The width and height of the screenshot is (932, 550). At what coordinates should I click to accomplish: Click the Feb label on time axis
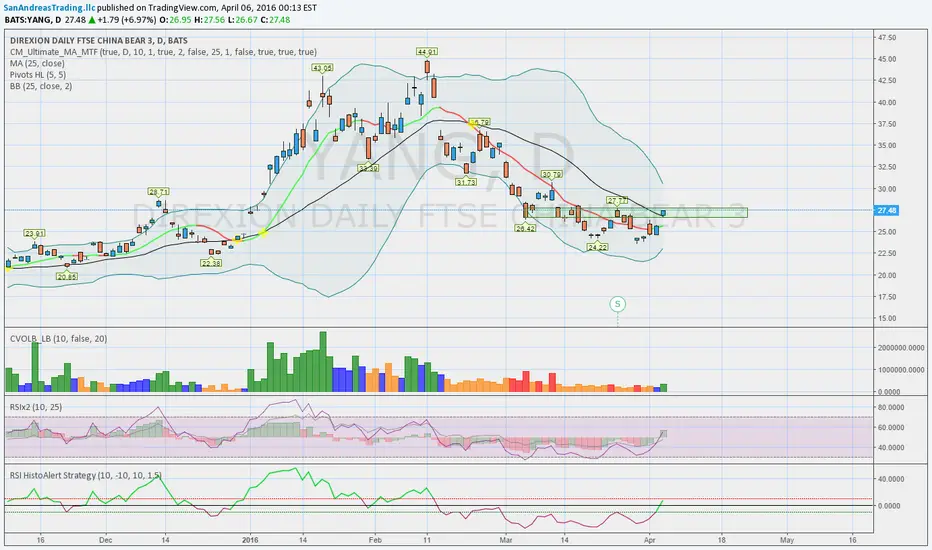coord(375,540)
